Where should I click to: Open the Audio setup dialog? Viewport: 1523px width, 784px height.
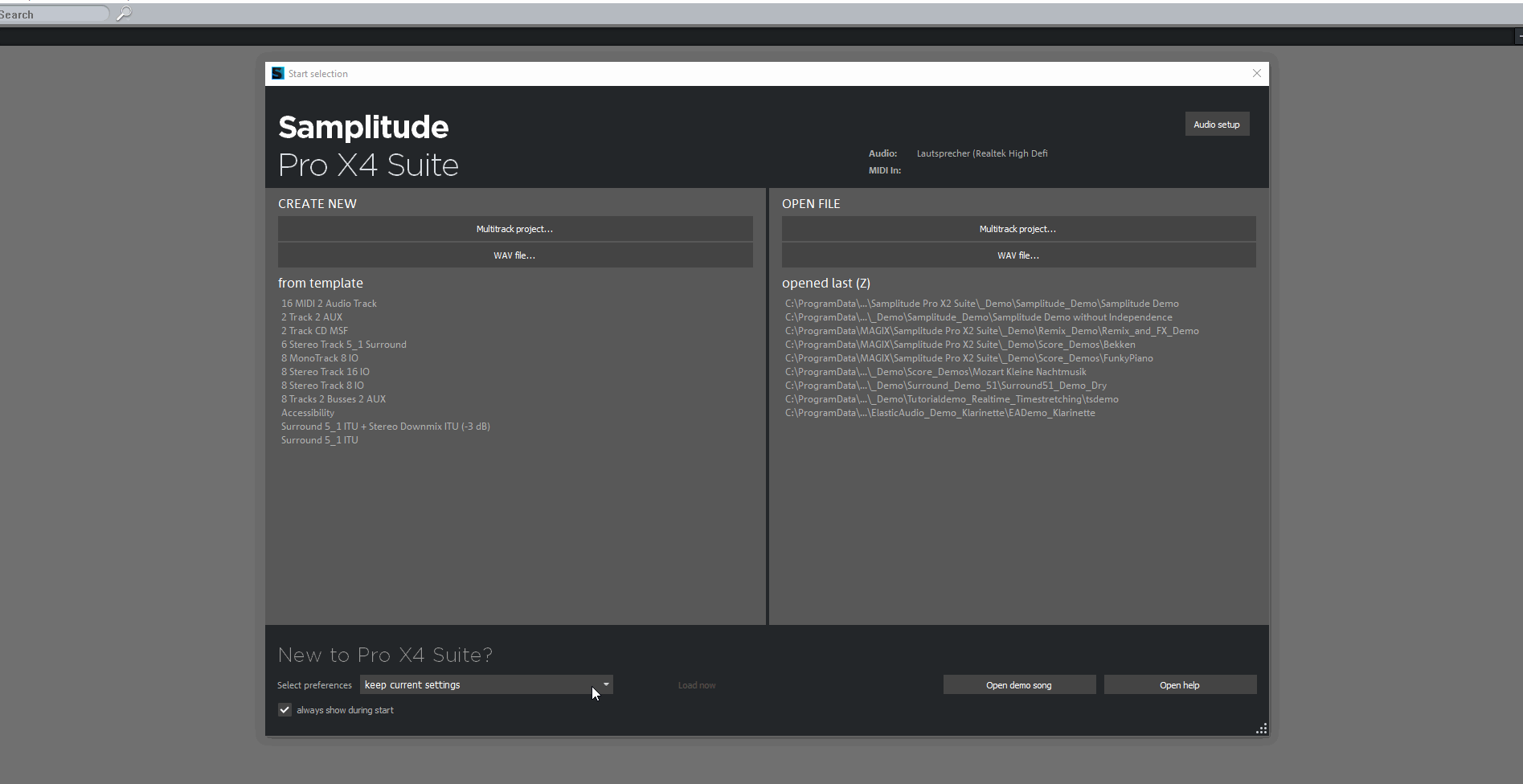click(x=1216, y=125)
